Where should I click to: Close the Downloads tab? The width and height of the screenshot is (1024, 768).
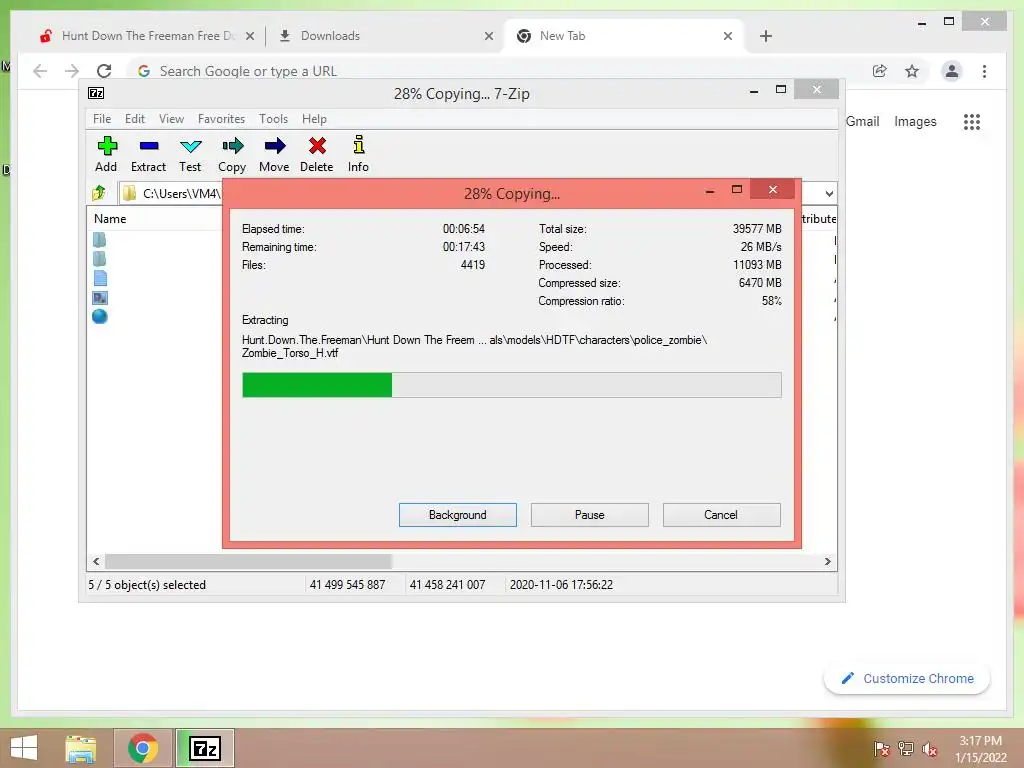point(488,36)
